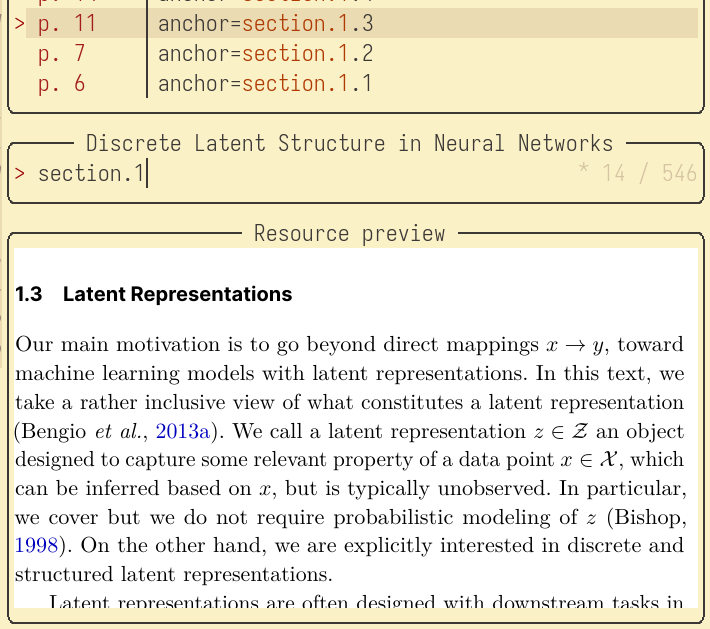Click the red prompt arrow before section.1
The width and height of the screenshot is (710, 629).
click(x=20, y=174)
